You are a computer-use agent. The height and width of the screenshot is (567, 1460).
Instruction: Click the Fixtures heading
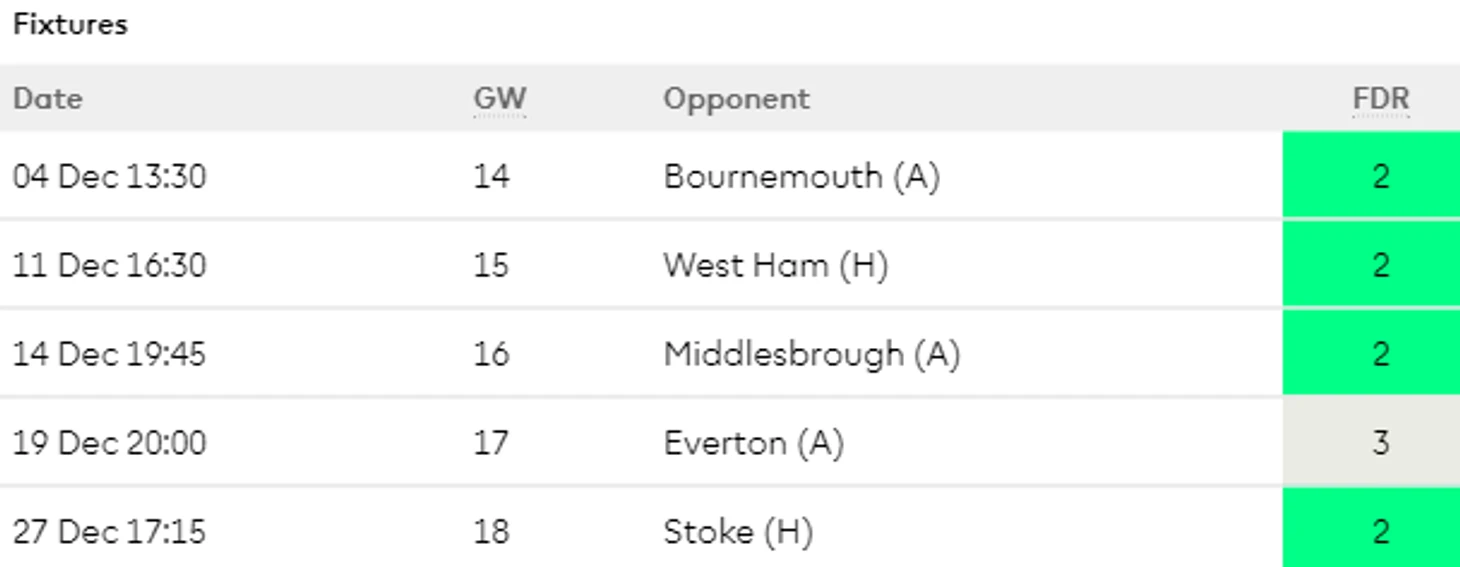pyautogui.click(x=70, y=24)
